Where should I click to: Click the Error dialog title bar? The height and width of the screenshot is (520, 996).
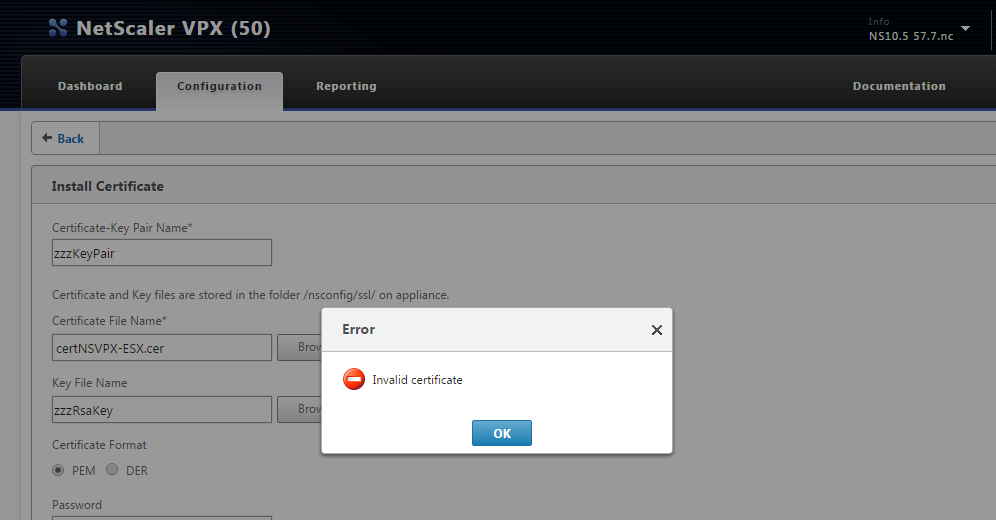(x=480, y=329)
